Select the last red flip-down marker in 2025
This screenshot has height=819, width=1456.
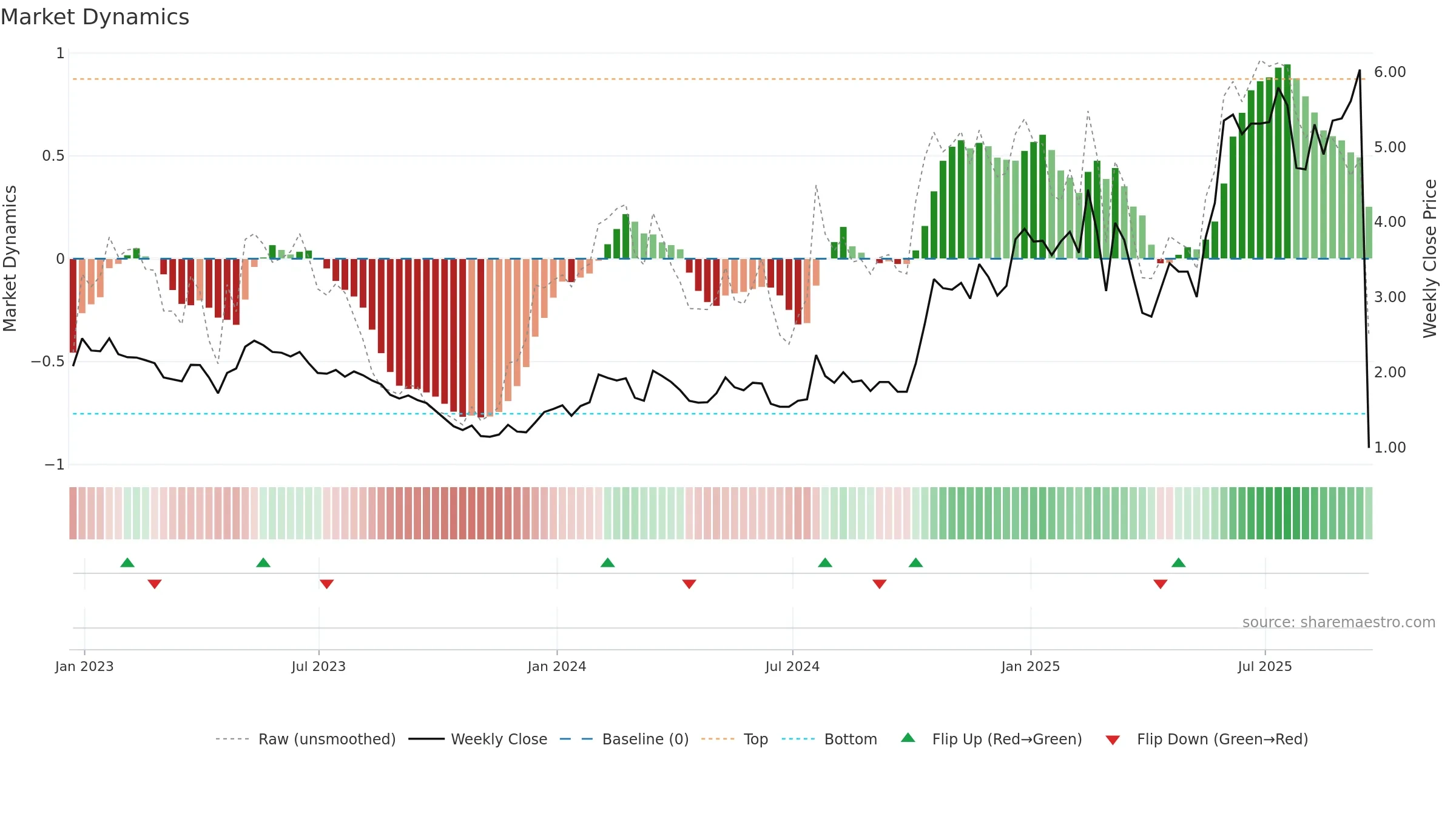1161,584
